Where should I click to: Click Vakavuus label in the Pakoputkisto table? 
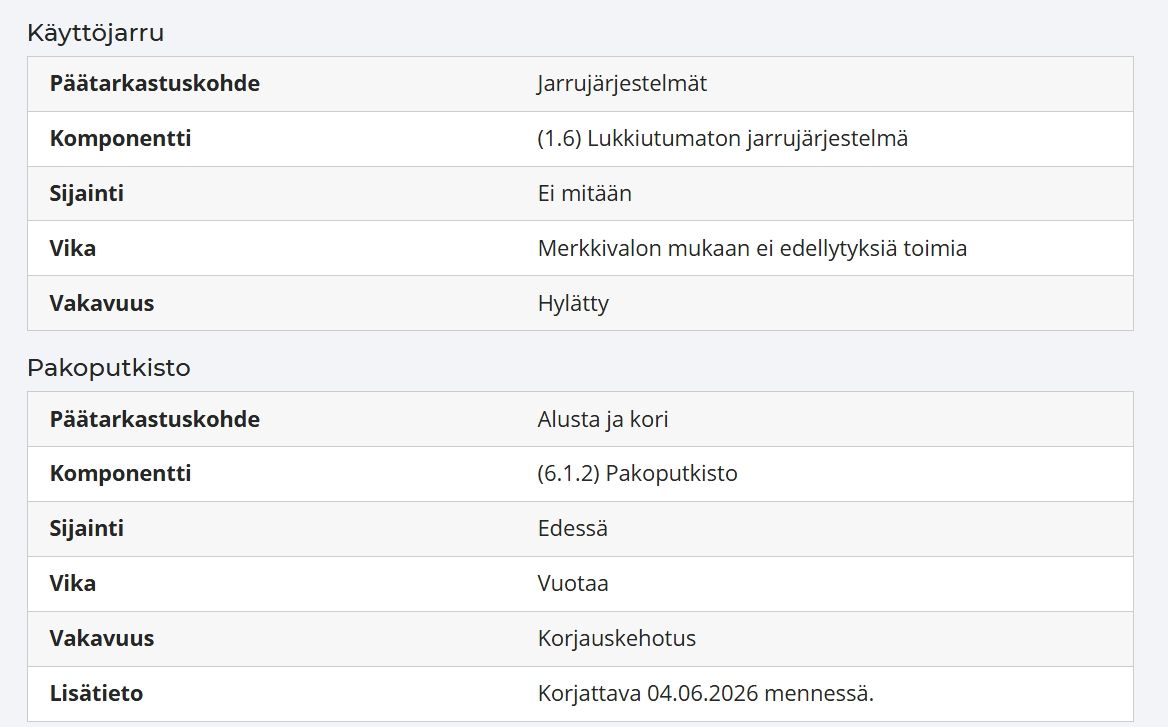(x=102, y=639)
